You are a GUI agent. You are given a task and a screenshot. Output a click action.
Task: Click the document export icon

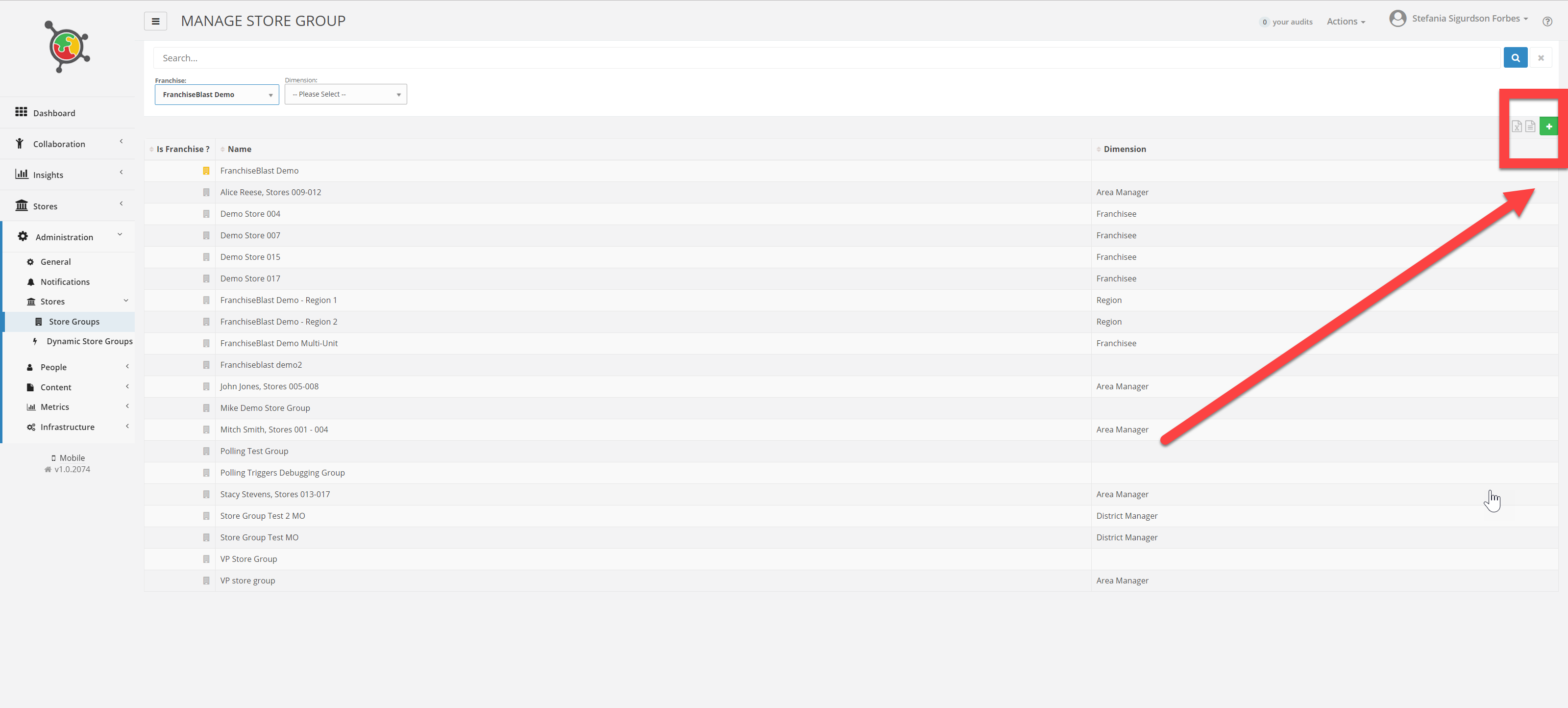pyautogui.click(x=1530, y=126)
